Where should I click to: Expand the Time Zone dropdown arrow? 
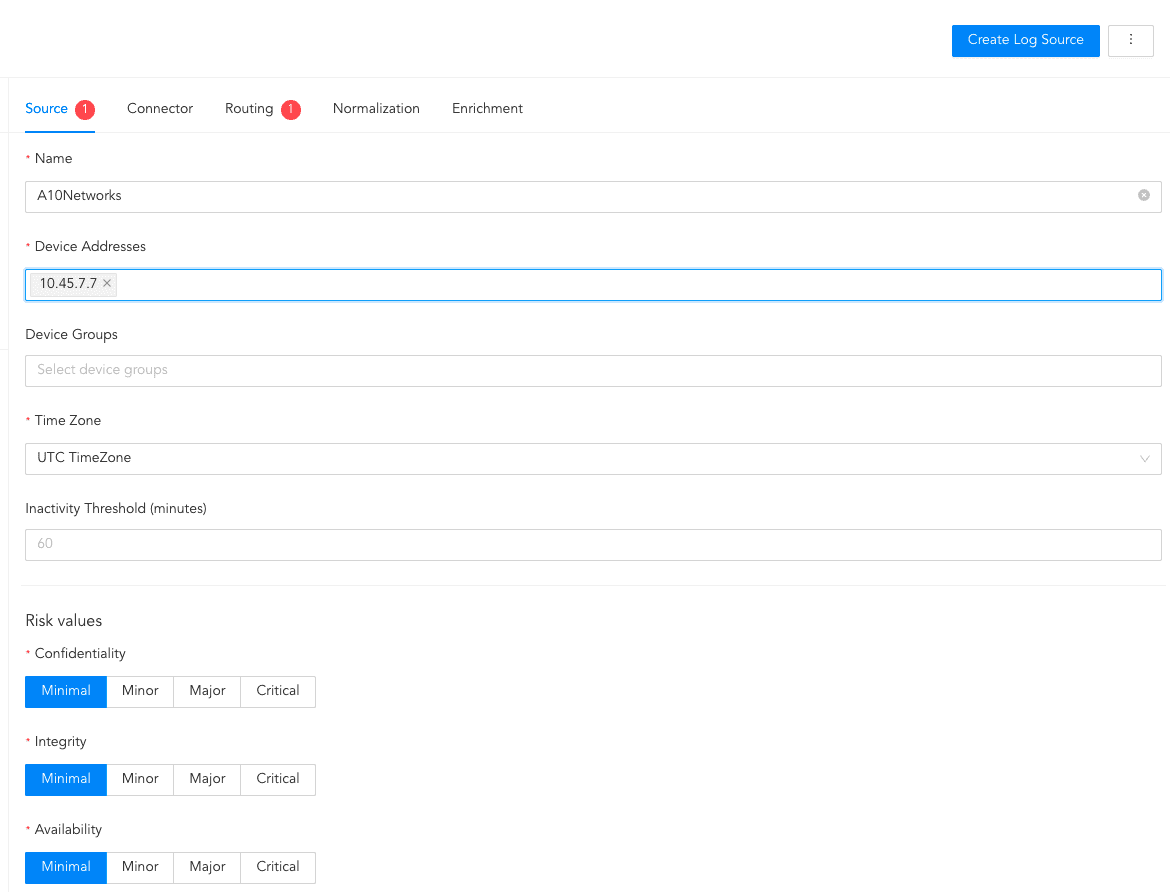pyautogui.click(x=1144, y=459)
